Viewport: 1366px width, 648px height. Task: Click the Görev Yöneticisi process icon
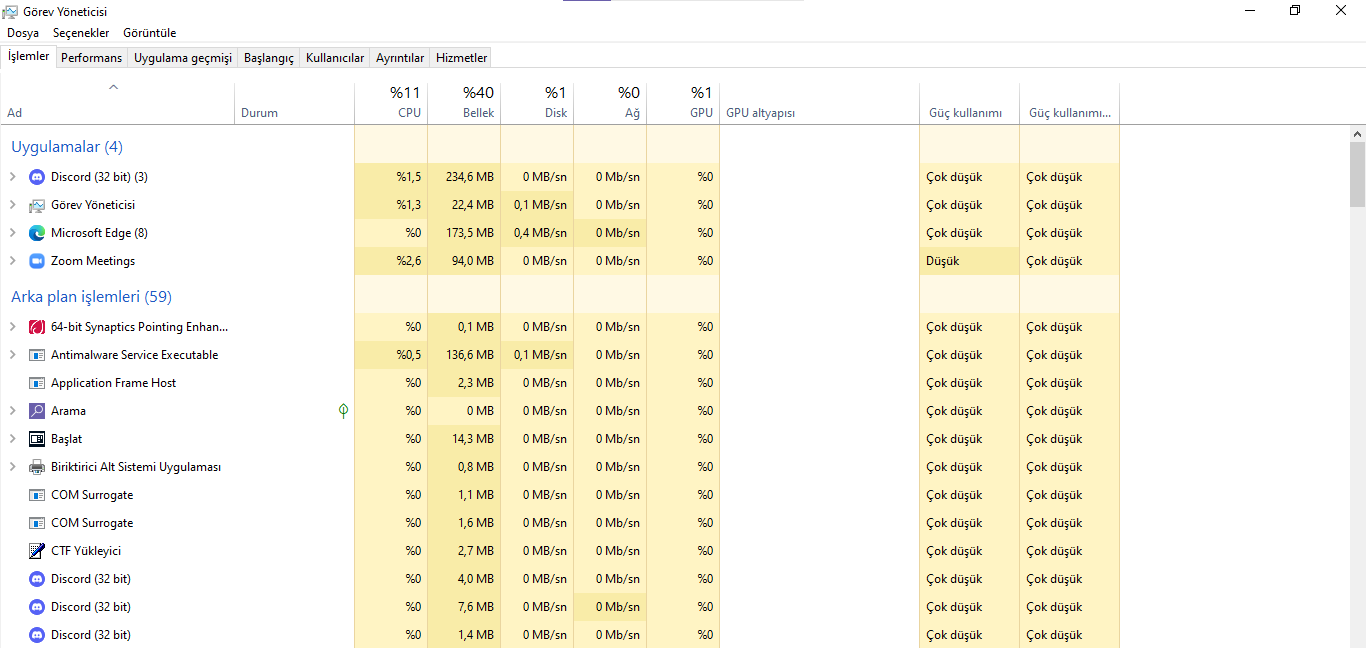tap(37, 205)
